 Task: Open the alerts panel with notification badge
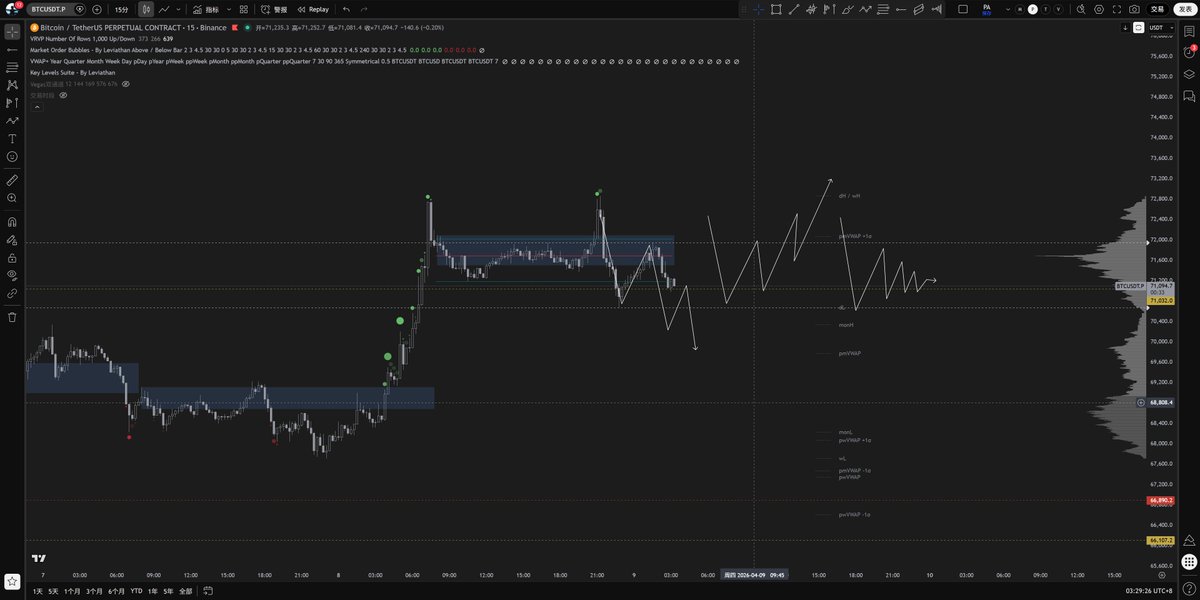pos(1189,51)
